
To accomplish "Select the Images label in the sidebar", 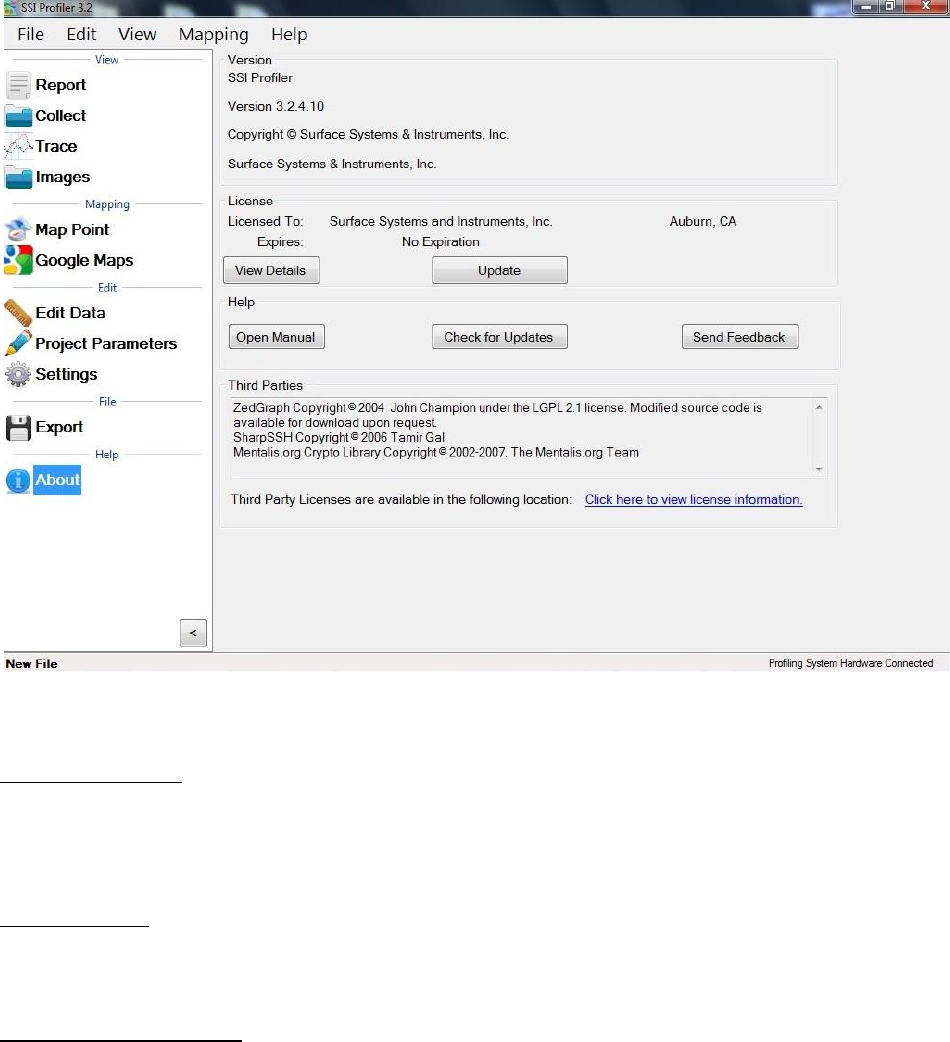I will coord(63,177).
